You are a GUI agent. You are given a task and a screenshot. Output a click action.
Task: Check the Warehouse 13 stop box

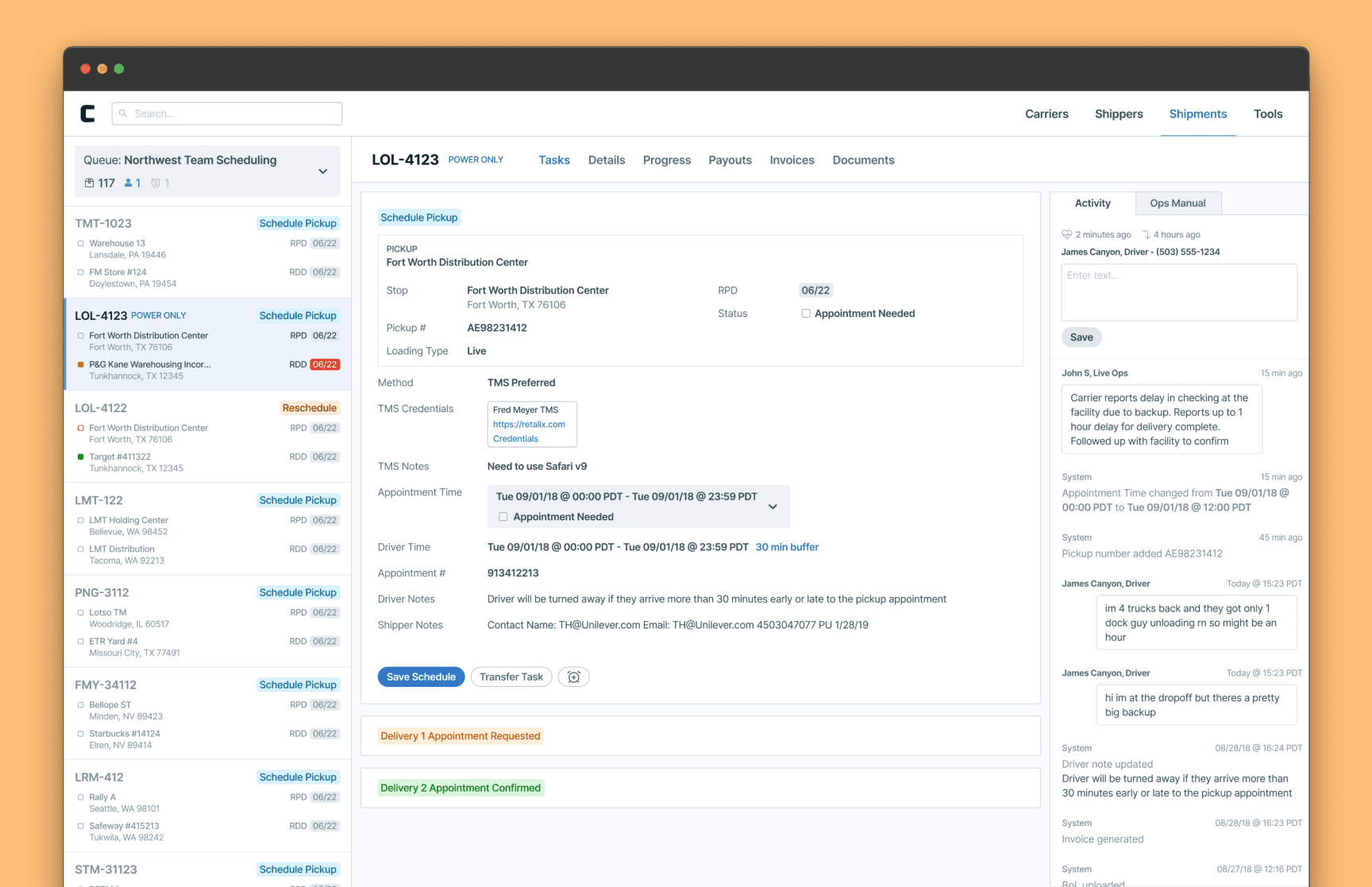(80, 244)
